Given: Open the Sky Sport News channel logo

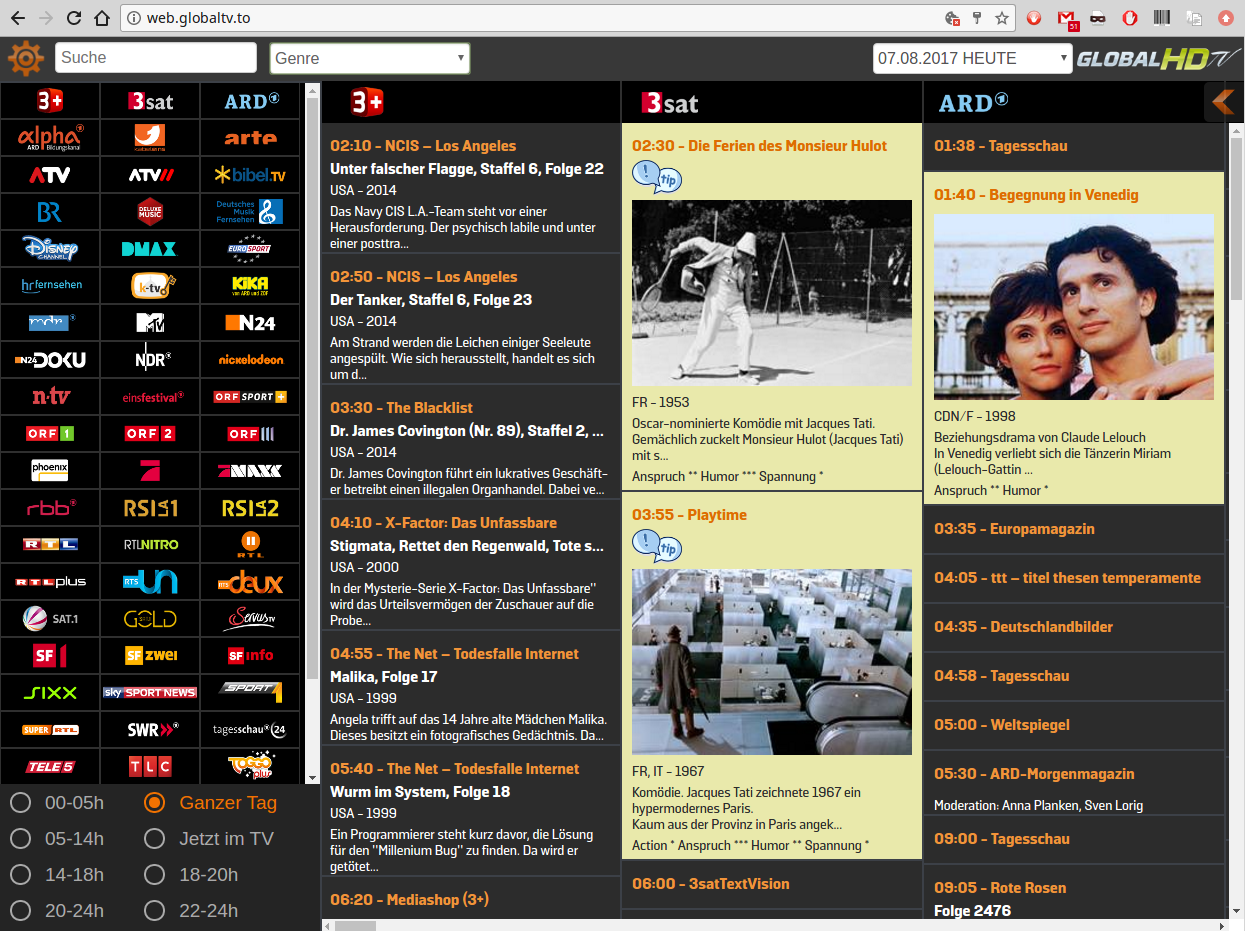Looking at the screenshot, I should [150, 692].
